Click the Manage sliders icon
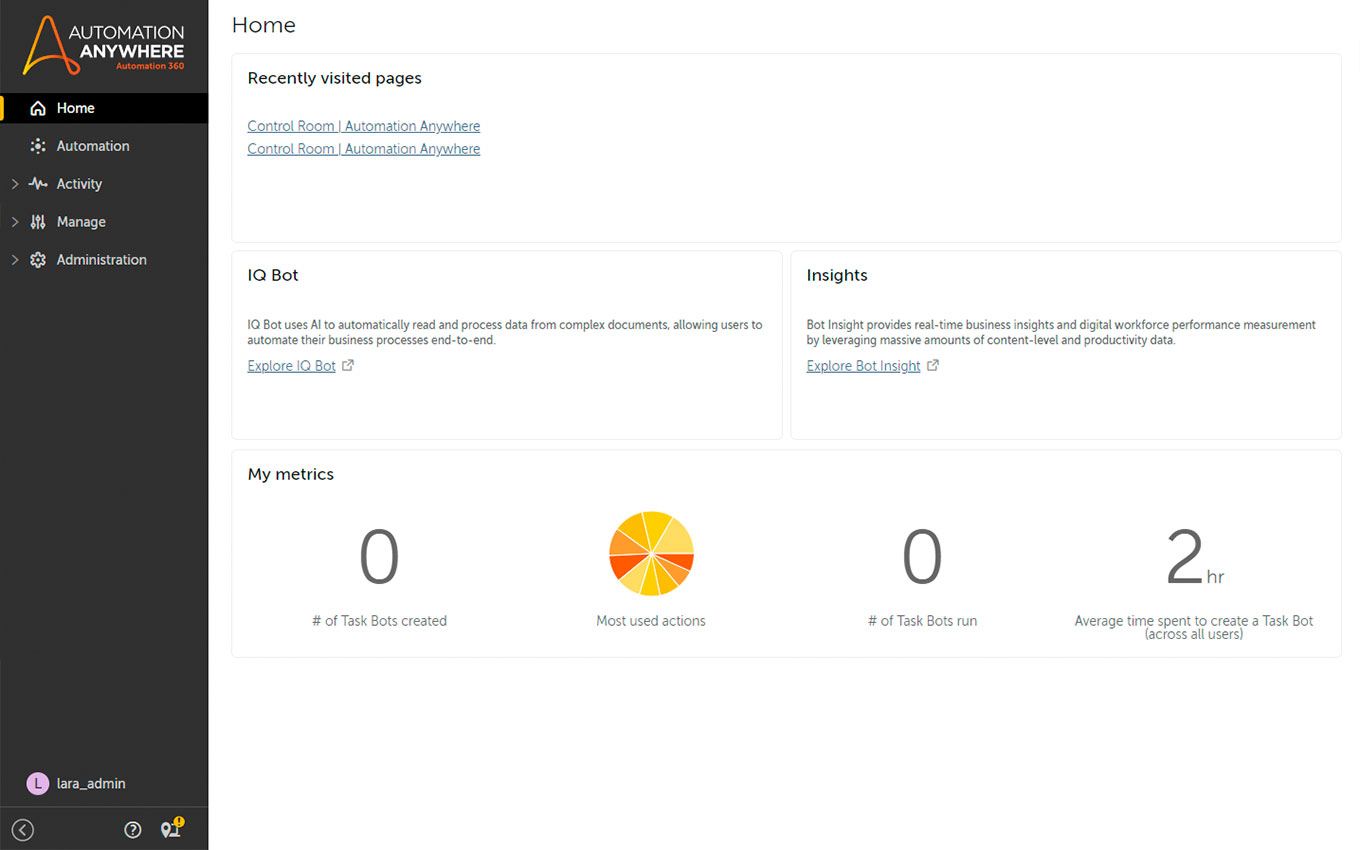 click(x=38, y=222)
